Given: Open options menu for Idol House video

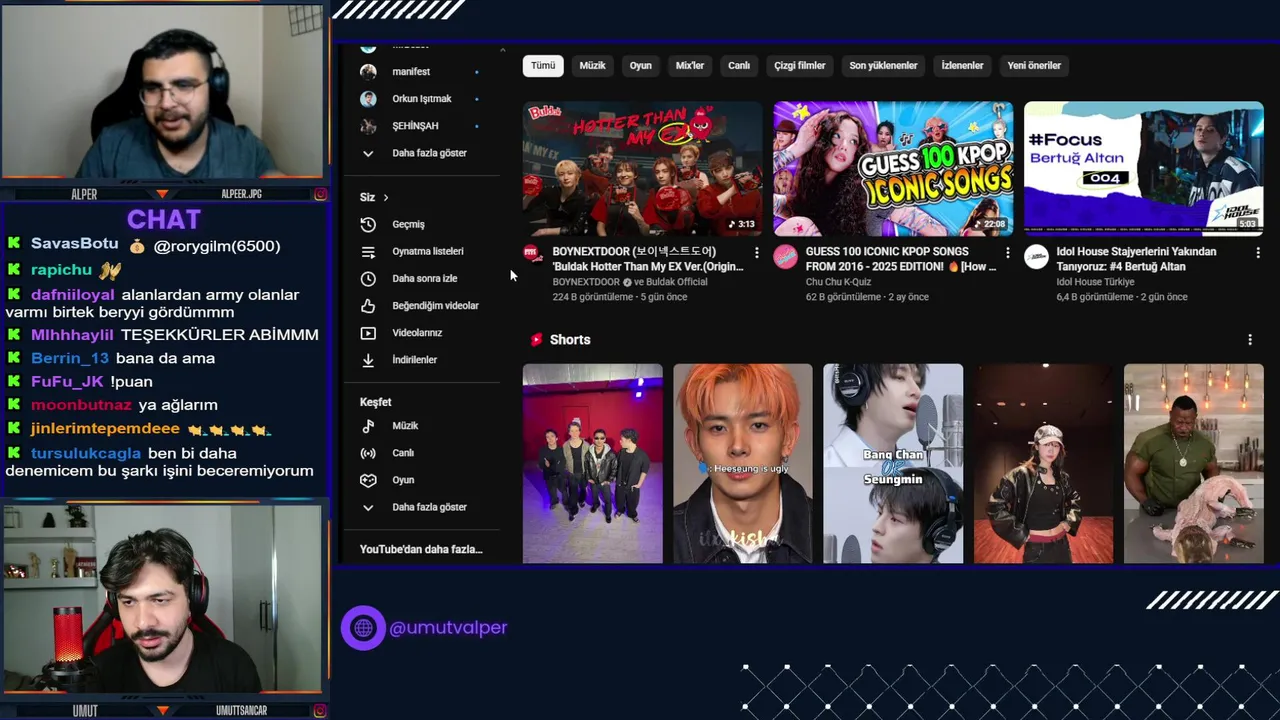Looking at the screenshot, I should click(1258, 253).
